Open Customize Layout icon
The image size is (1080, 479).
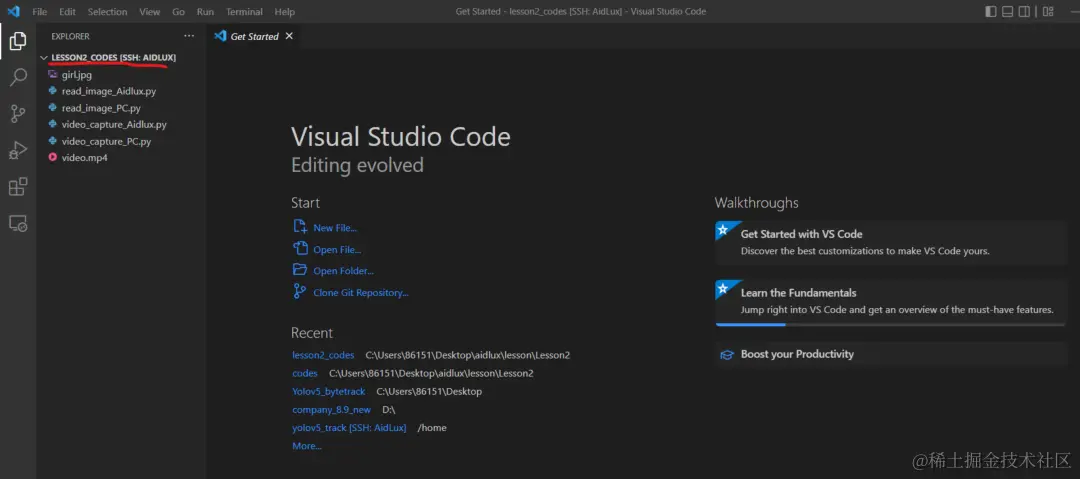tap(1048, 12)
